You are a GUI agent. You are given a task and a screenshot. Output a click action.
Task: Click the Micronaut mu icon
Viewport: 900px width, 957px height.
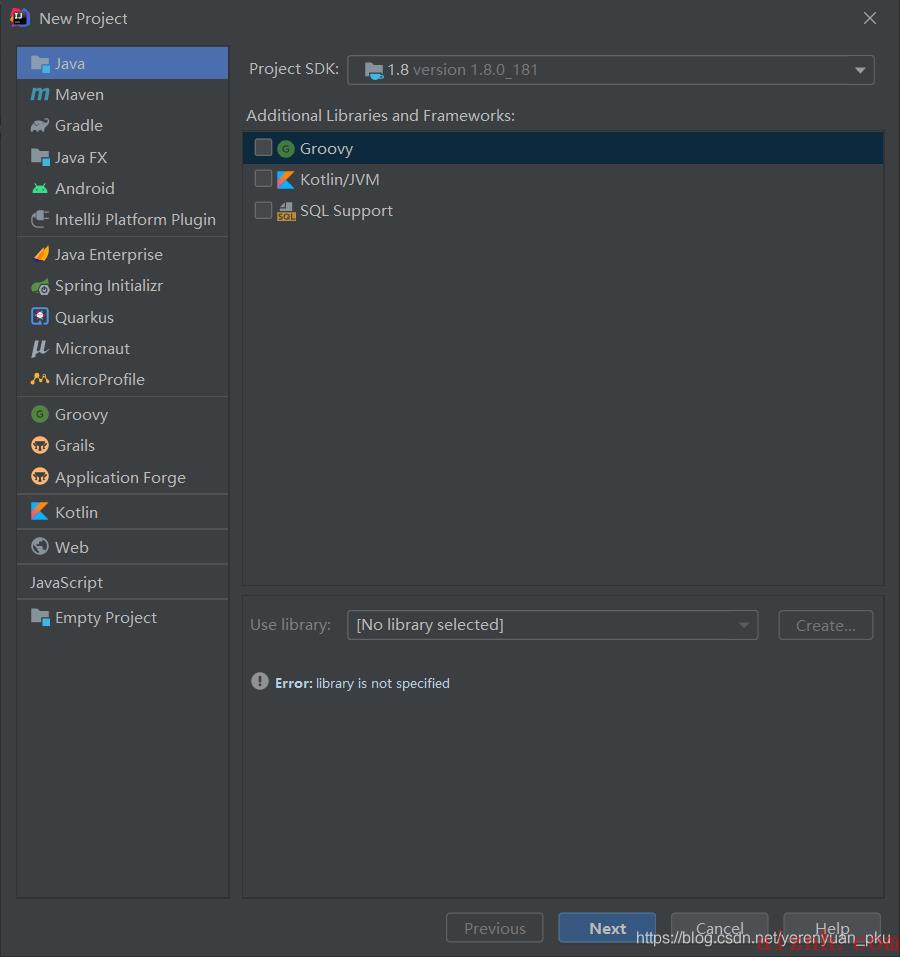tap(40, 348)
